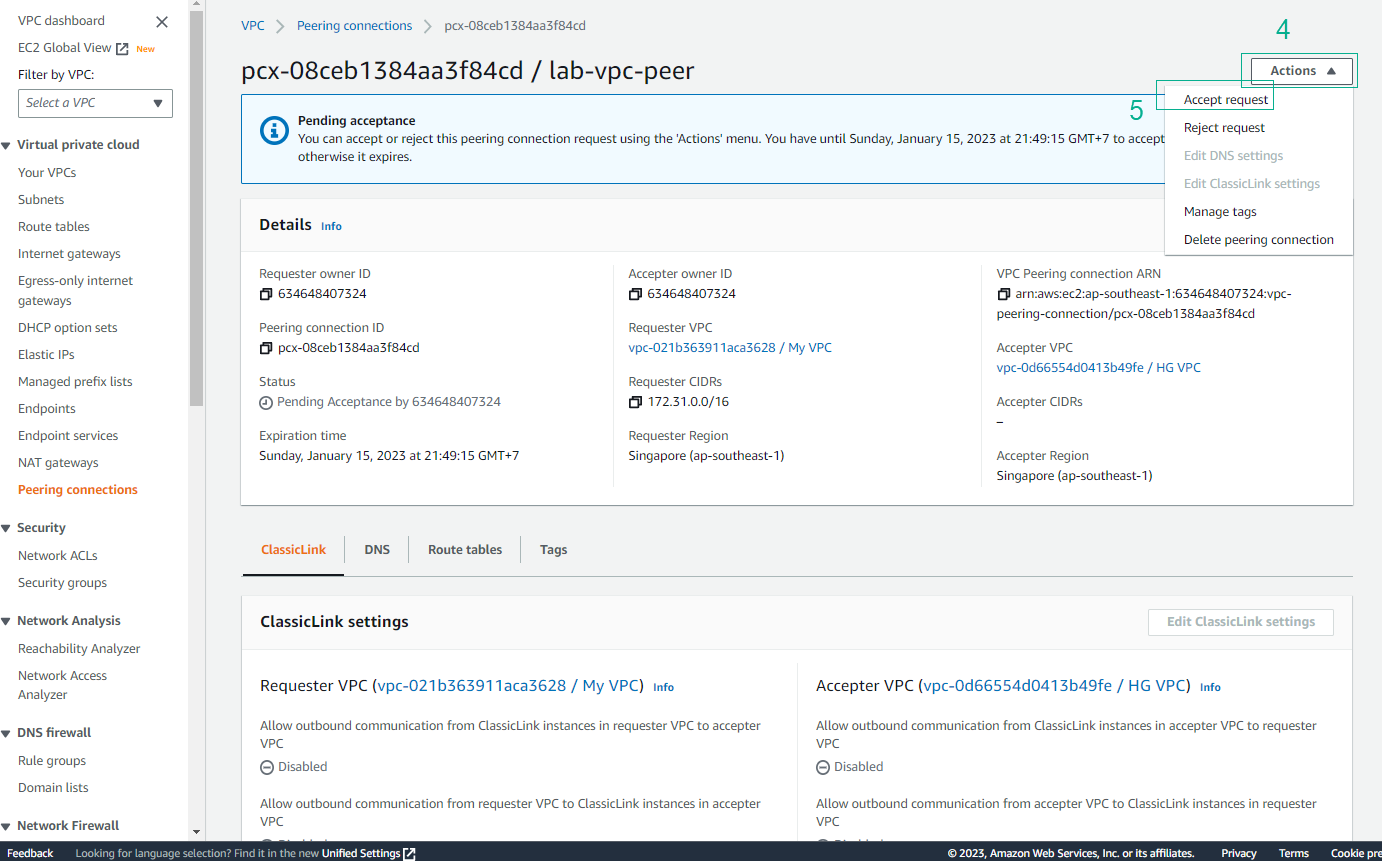Copy Requester CIDRs 172.31.0.0/16
The width and height of the screenshot is (1382, 861).
[x=635, y=402]
